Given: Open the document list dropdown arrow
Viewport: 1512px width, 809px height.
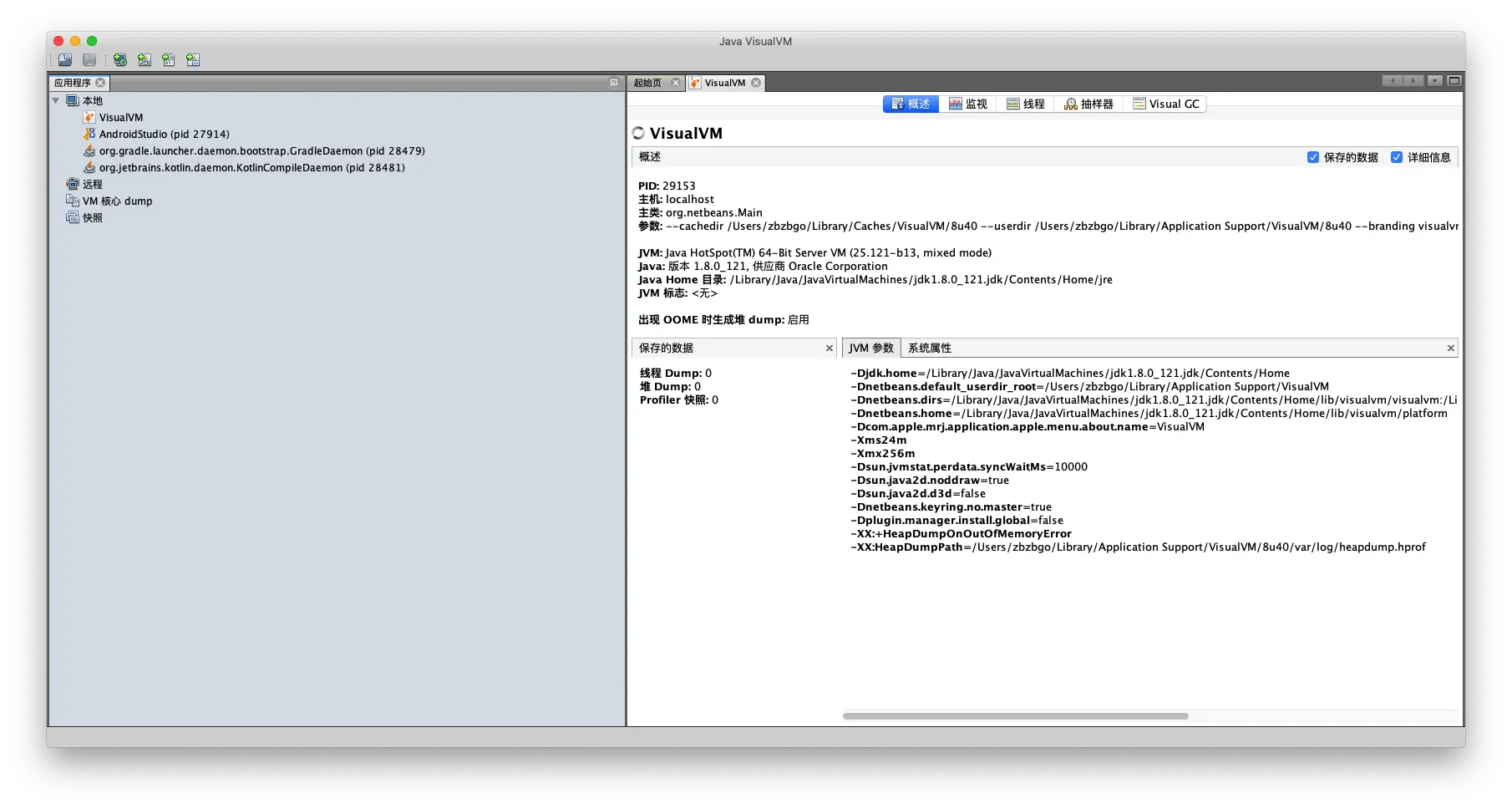Looking at the screenshot, I should click(1435, 81).
